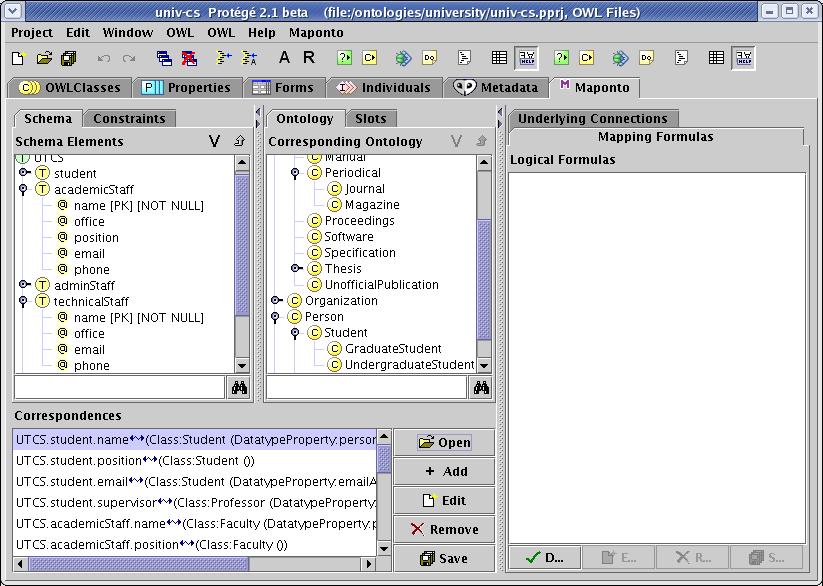Open the Project menu
The image size is (823, 586).
[31, 33]
